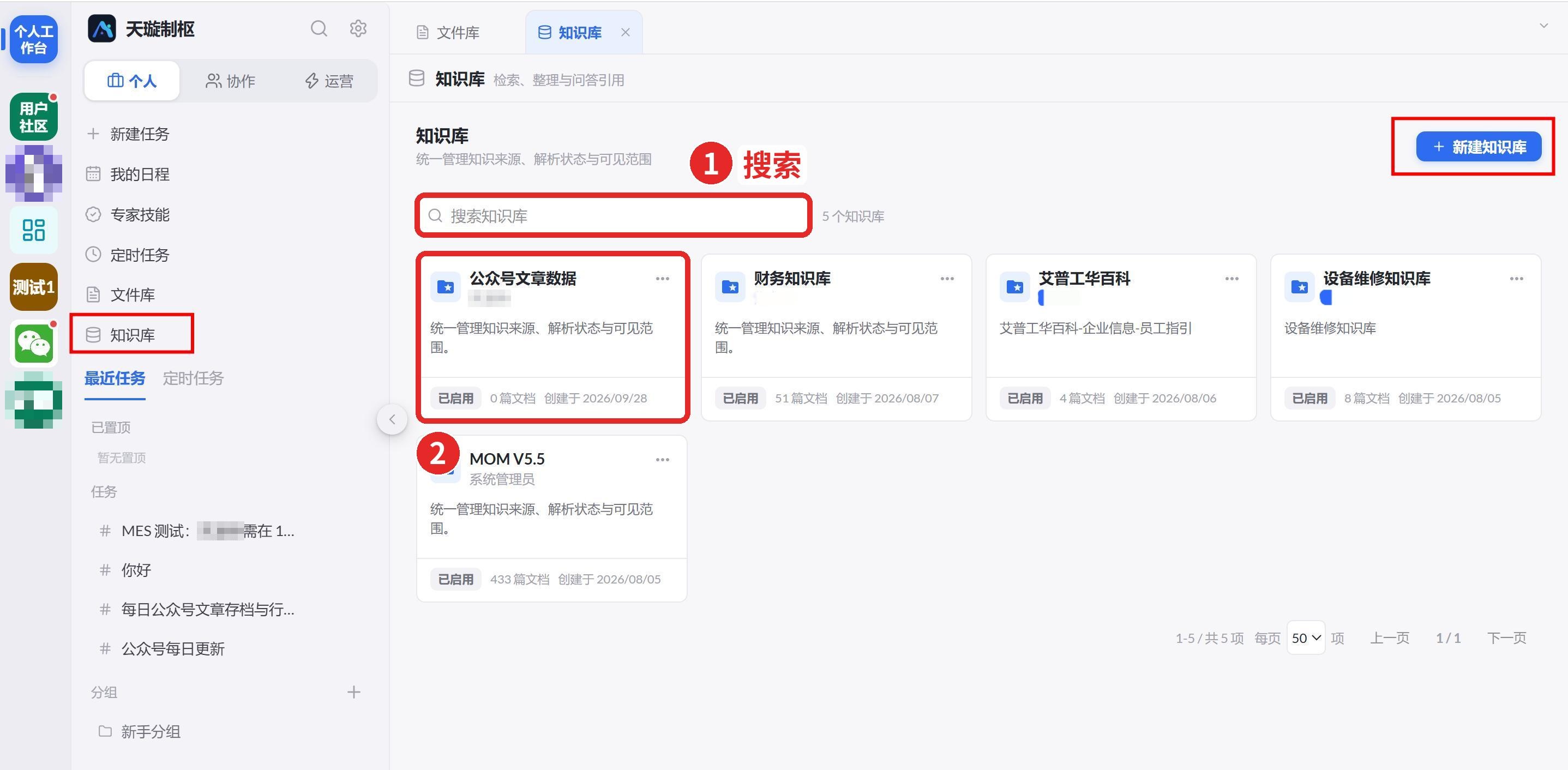Click the 5 个知识库 count label
This screenshot has width=1568, height=770.
tap(853, 216)
